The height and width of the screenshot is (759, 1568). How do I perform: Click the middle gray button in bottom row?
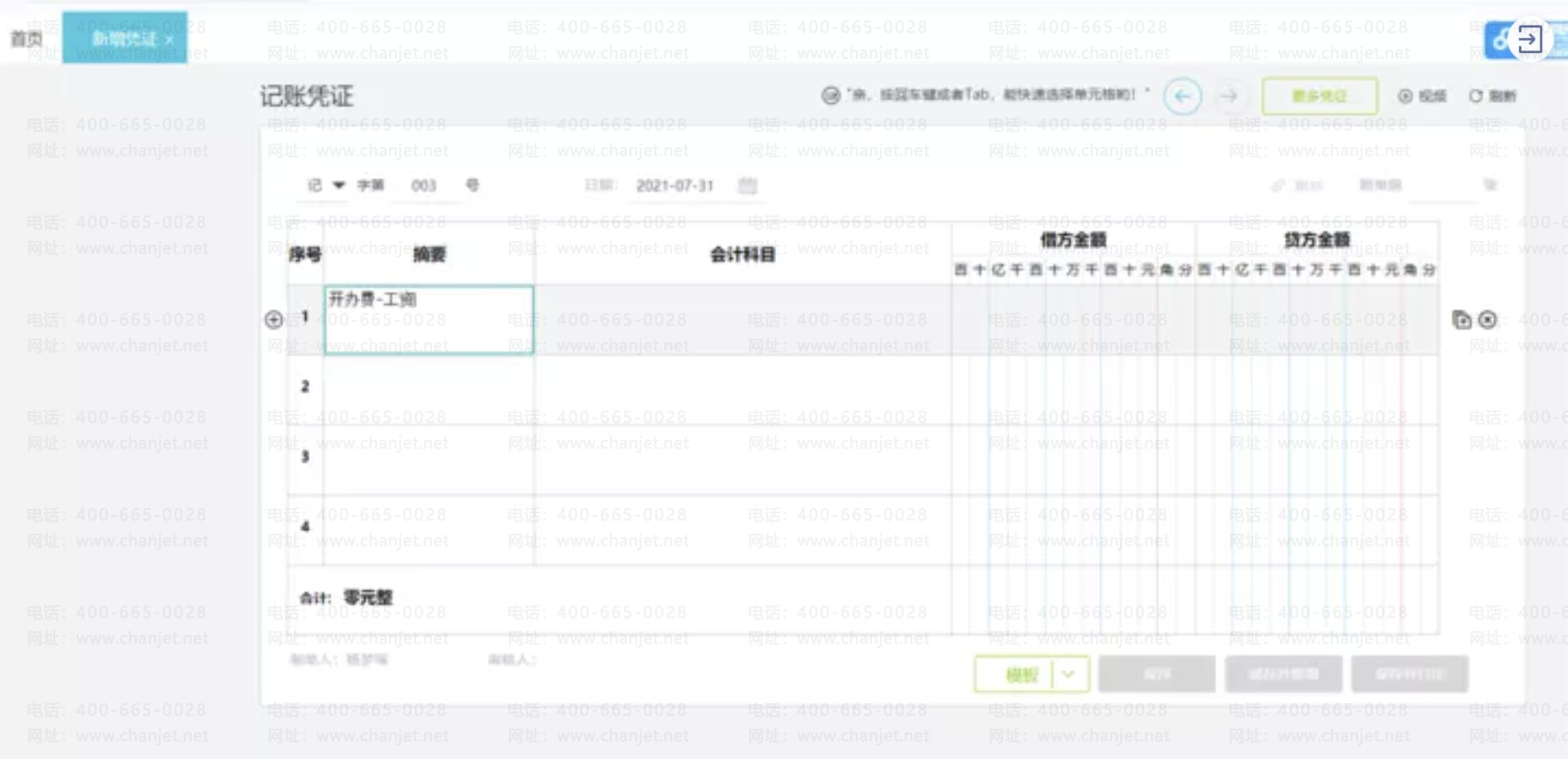[1283, 675]
